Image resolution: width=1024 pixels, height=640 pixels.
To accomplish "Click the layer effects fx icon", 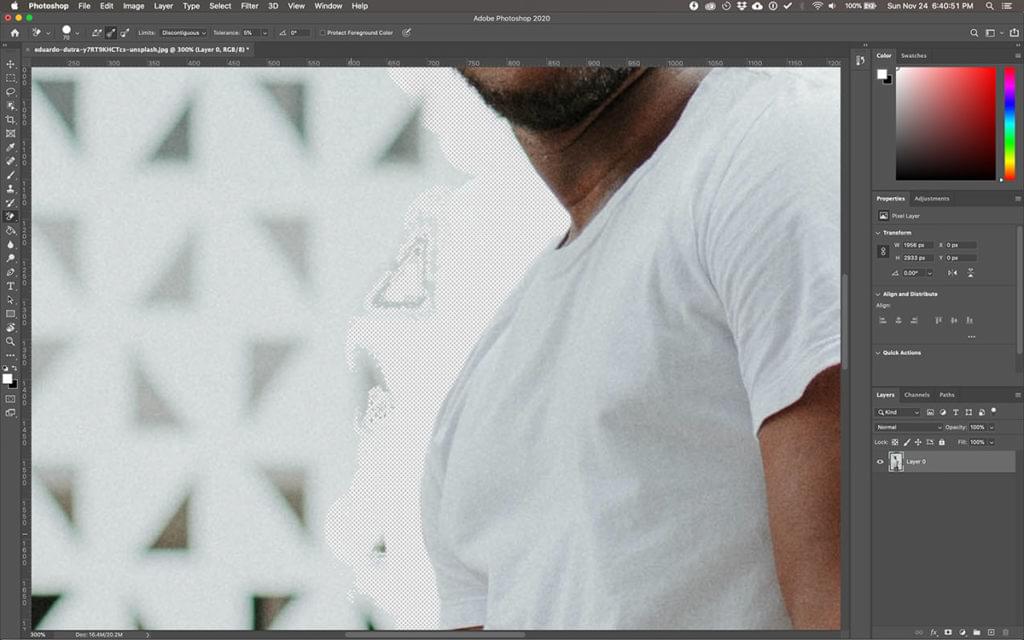I will pyautogui.click(x=933, y=632).
